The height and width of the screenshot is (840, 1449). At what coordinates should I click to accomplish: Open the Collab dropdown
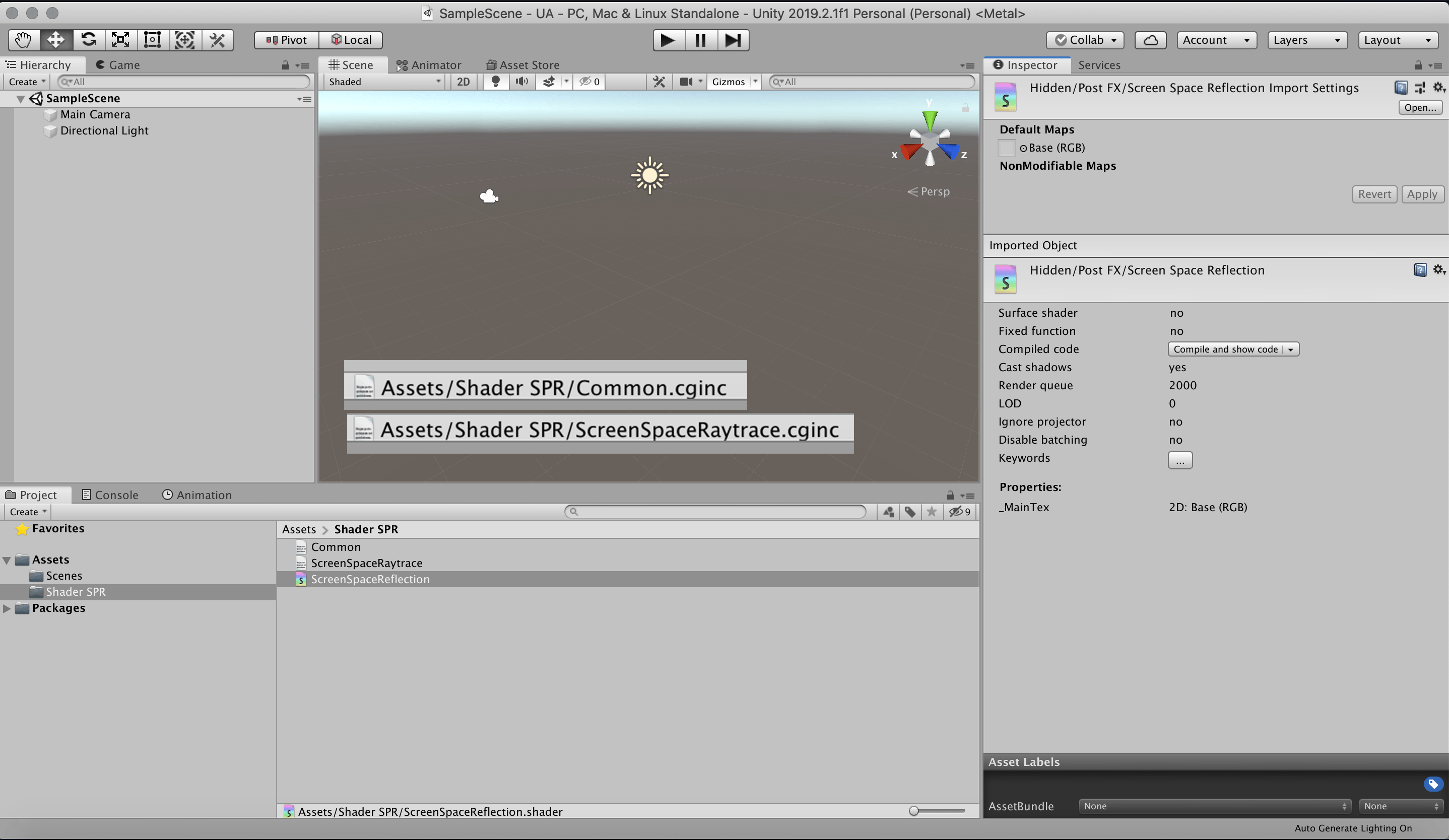tap(1085, 40)
